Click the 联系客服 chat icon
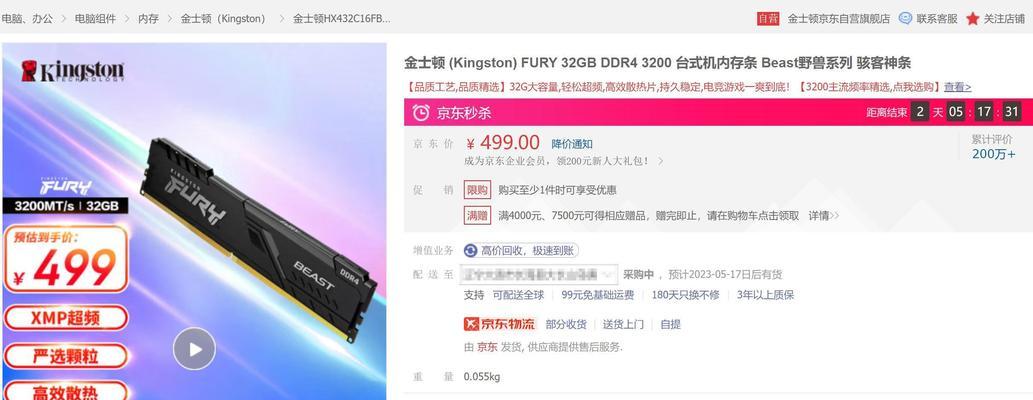Image resolution: width=1033 pixels, height=400 pixels. (905, 18)
